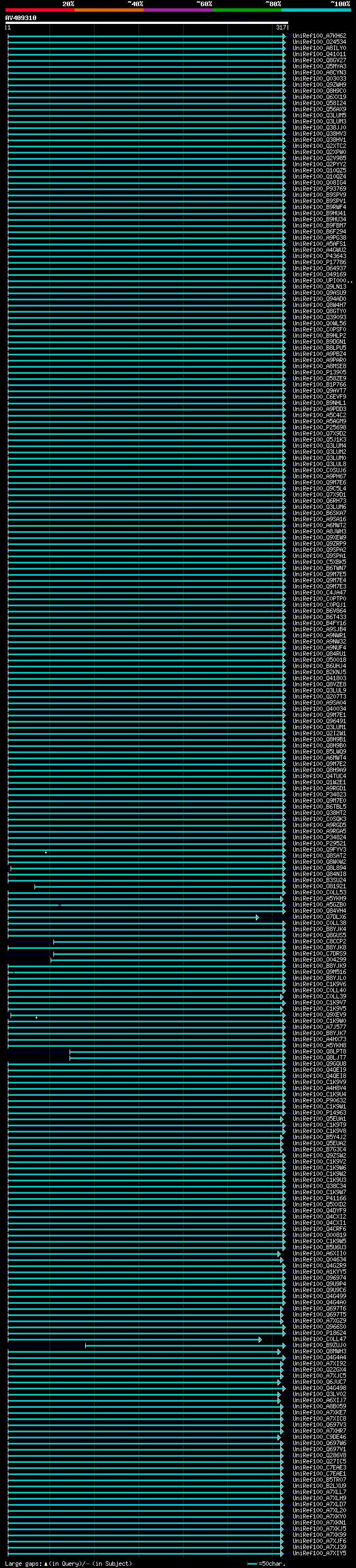This screenshot has height=1568, width=356.
Task: Click hit label UniRef100_Q6JUC7
Action: coord(319,1382)
